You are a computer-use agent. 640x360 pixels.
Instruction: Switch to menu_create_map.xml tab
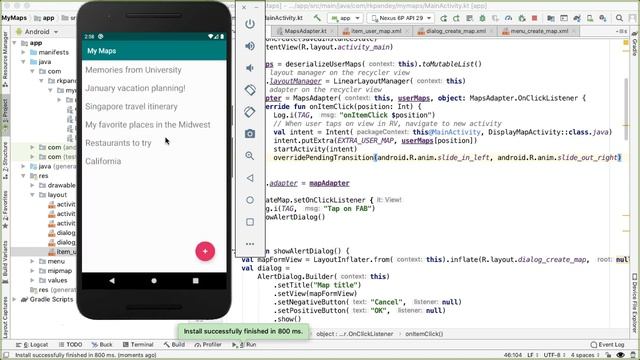tap(539, 31)
